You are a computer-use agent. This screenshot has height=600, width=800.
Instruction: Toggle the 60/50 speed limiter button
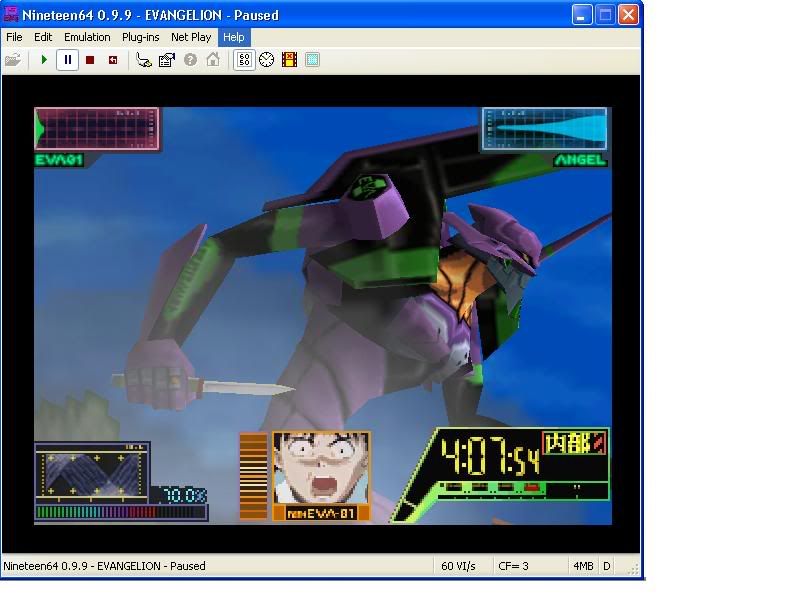[x=244, y=60]
